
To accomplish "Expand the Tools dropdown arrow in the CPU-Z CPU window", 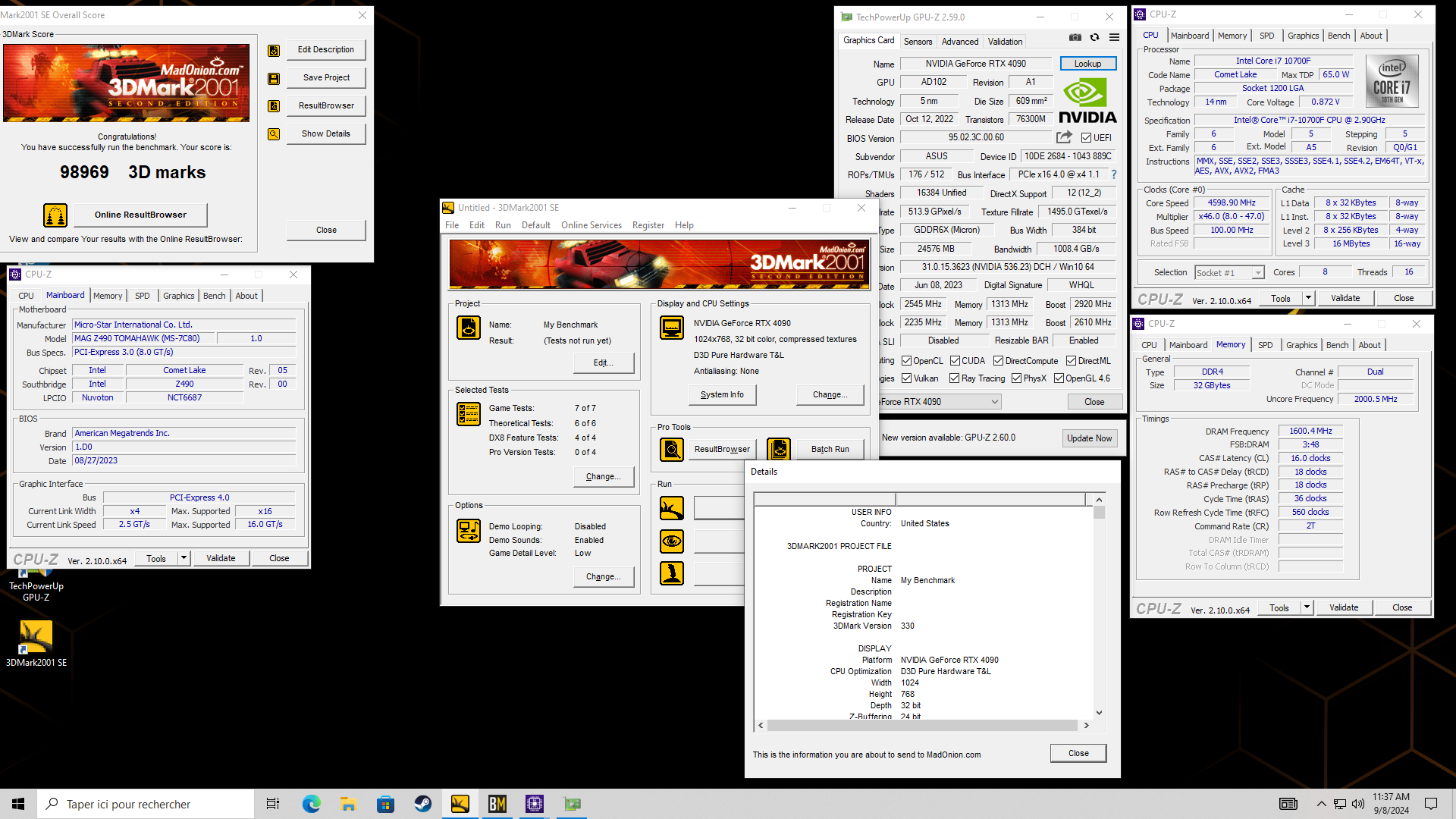I will pyautogui.click(x=1308, y=298).
